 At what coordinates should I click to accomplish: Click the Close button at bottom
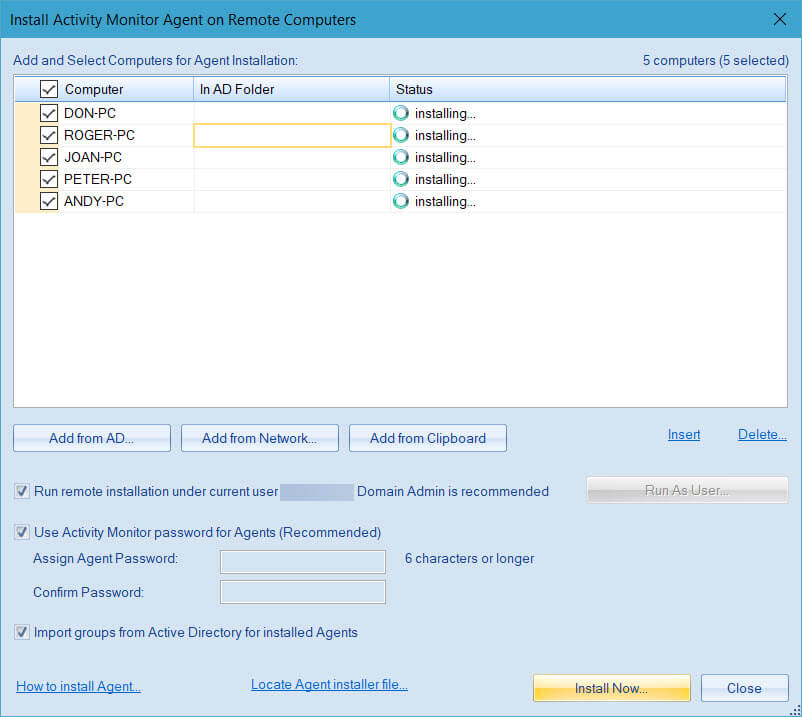745,688
